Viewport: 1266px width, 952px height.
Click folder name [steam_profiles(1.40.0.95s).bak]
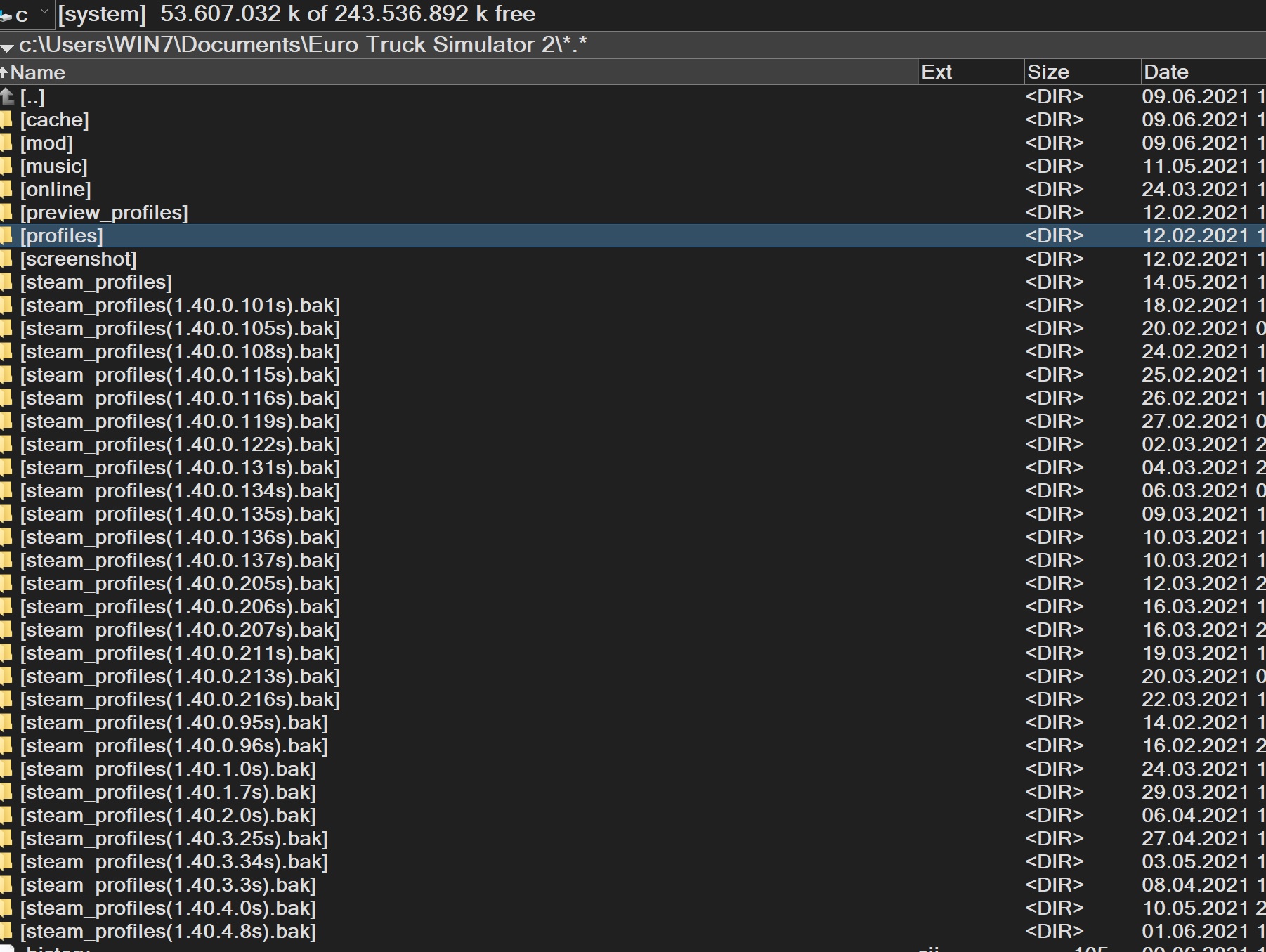(x=174, y=723)
